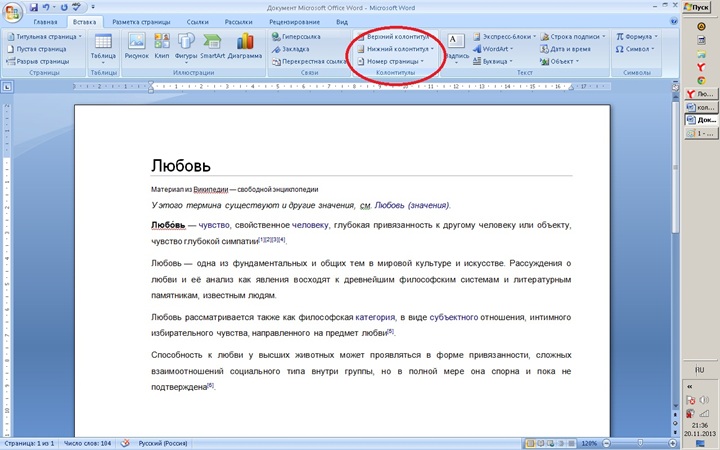Open the Надпись text box gallery

pos(456,48)
